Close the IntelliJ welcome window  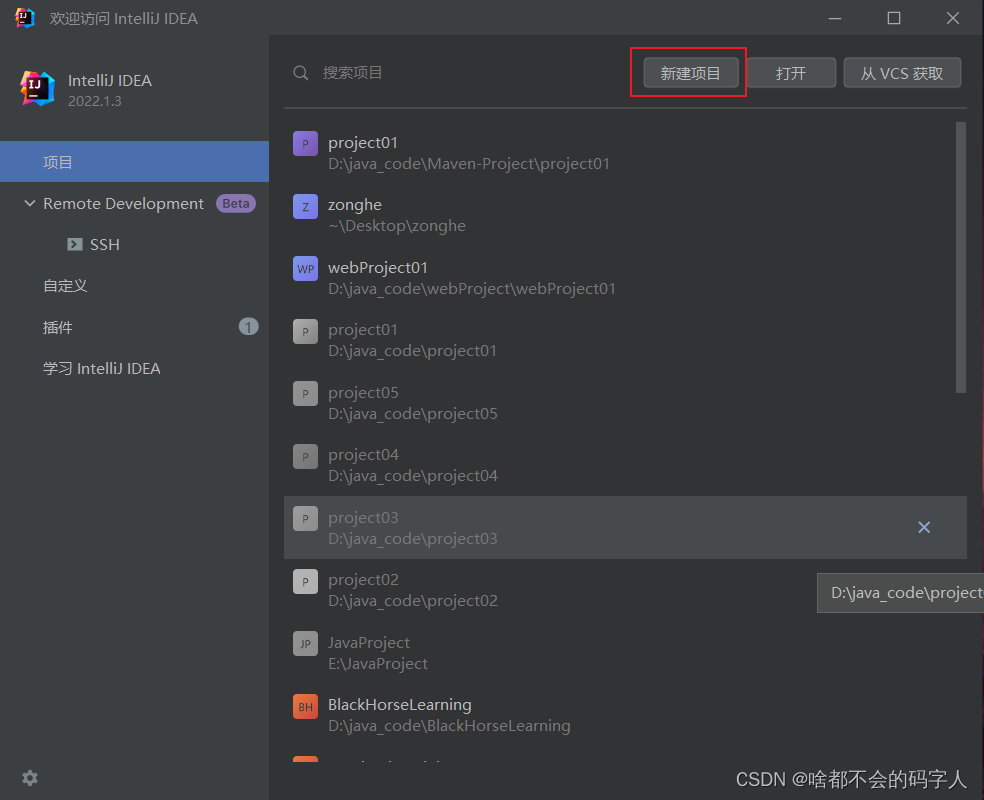click(953, 18)
